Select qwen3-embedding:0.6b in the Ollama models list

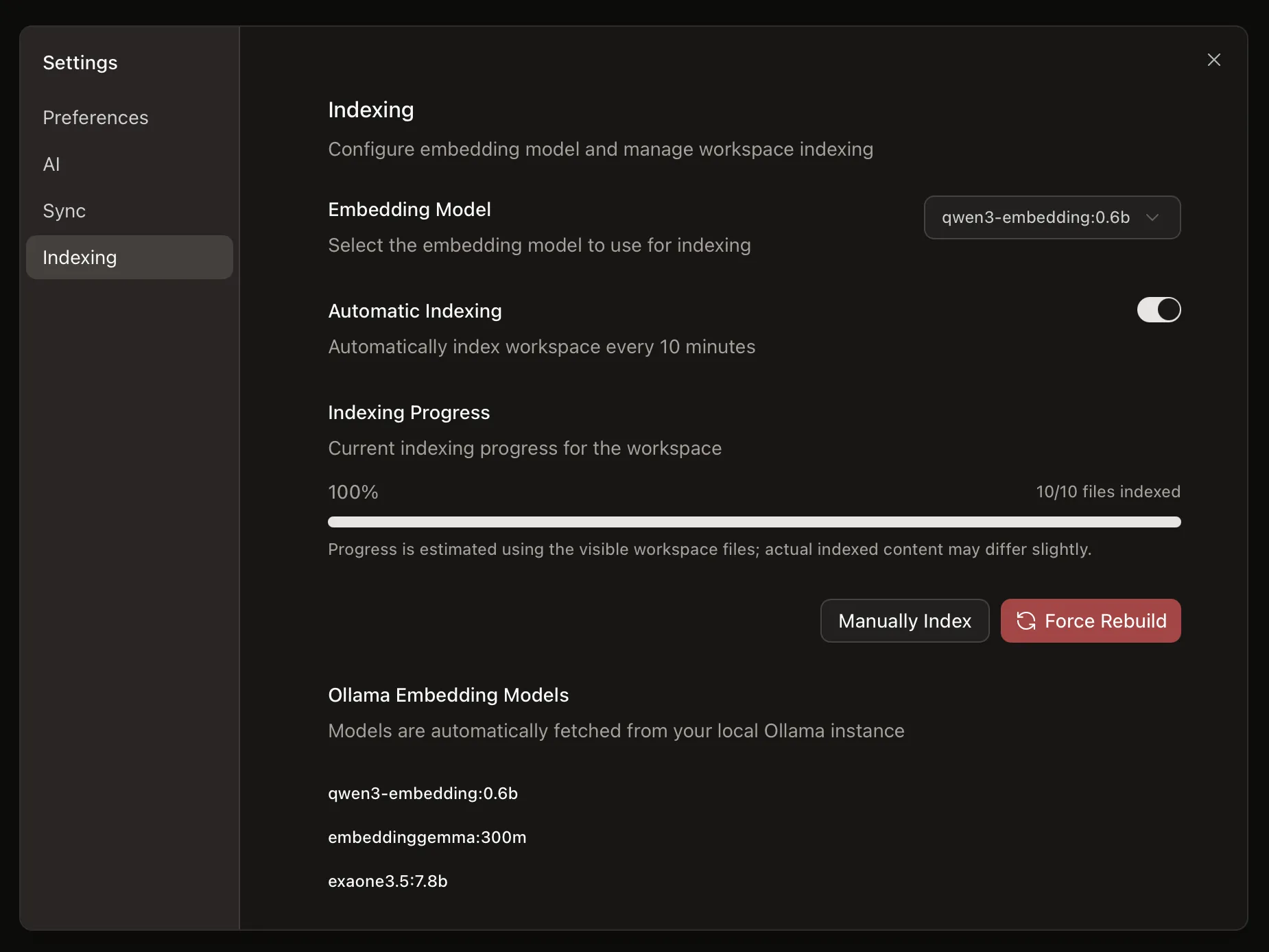pyautogui.click(x=423, y=794)
